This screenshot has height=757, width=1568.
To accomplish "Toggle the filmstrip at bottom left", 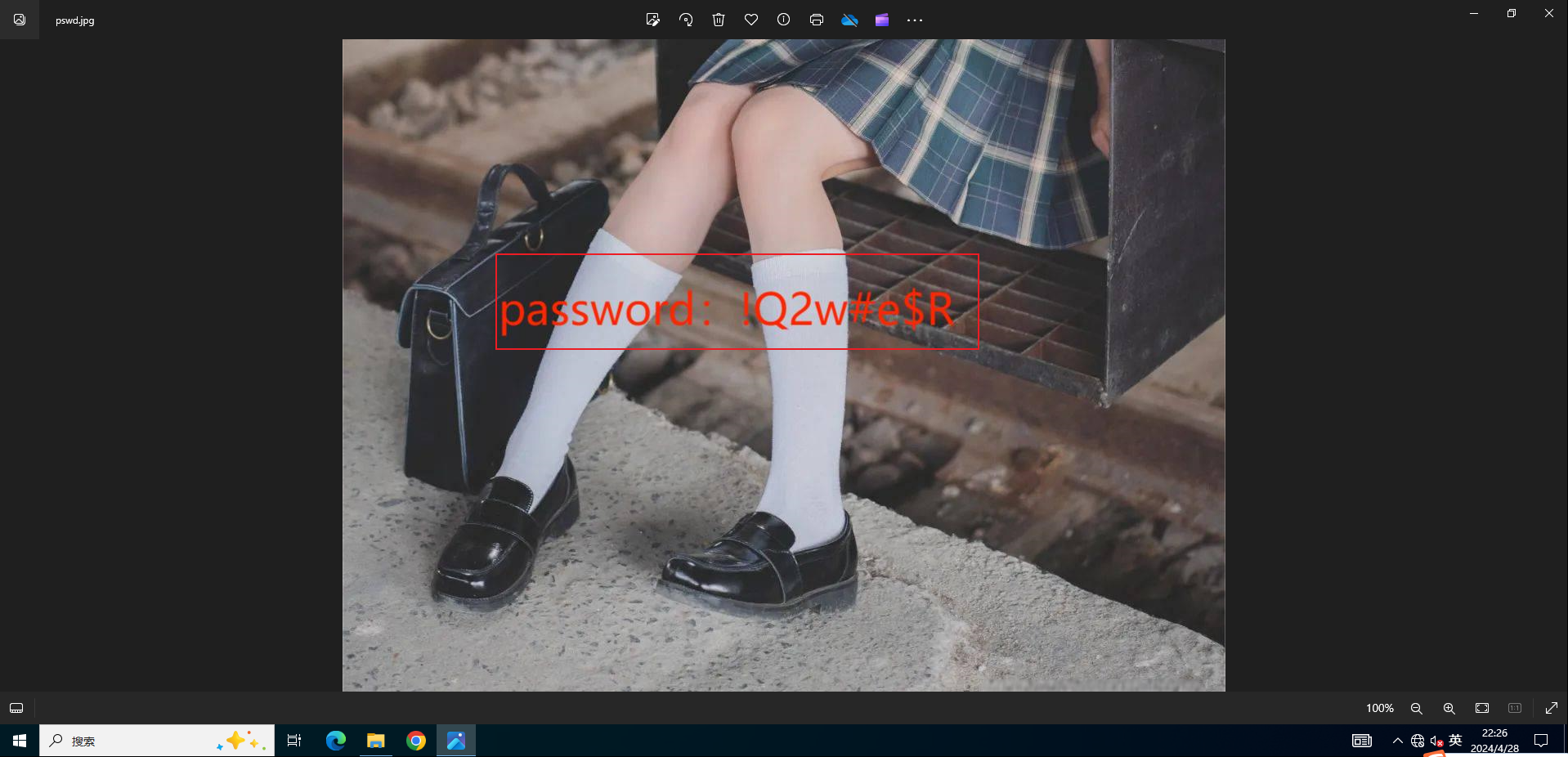I will pyautogui.click(x=16, y=708).
